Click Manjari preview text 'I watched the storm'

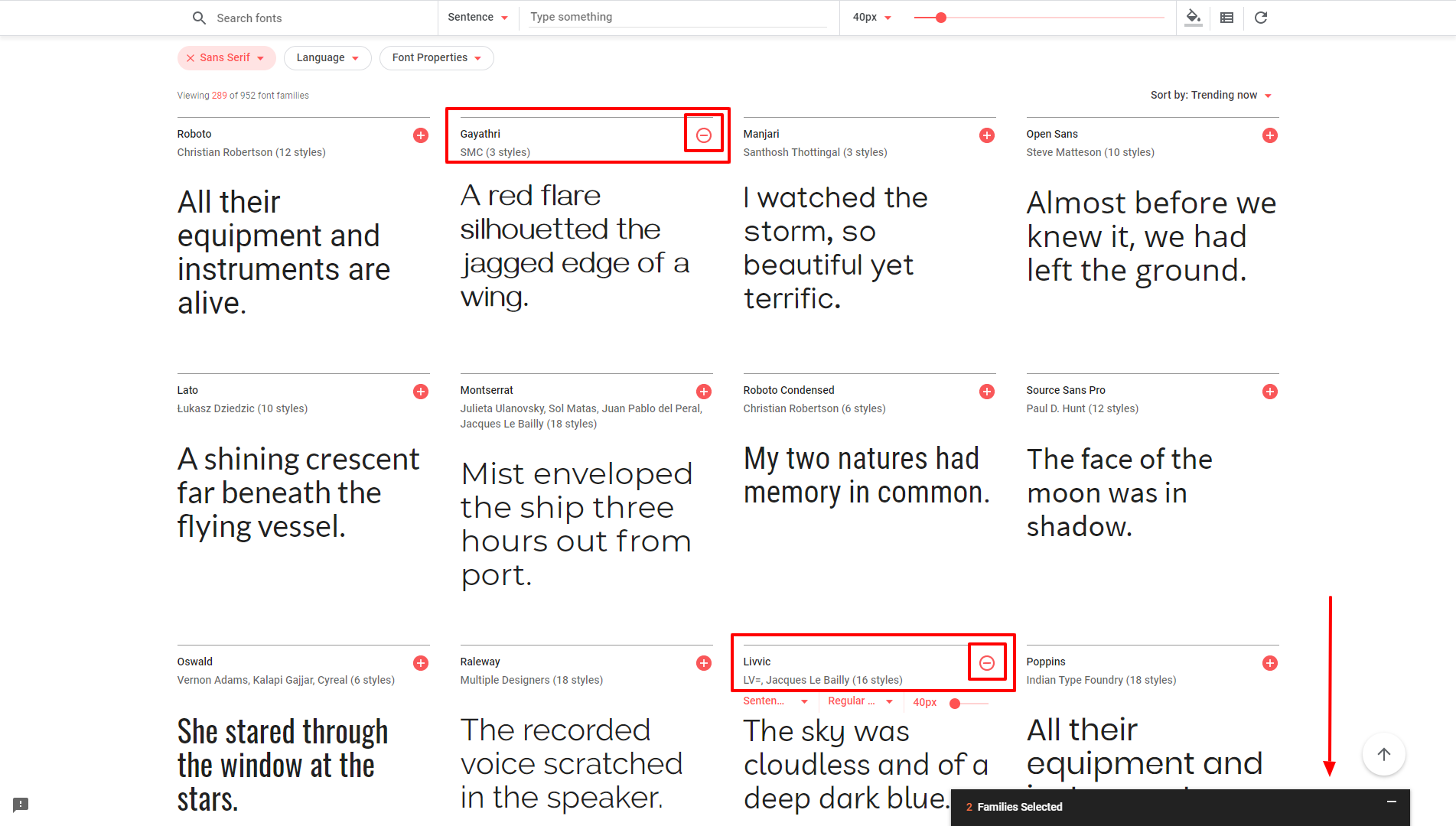click(835, 248)
